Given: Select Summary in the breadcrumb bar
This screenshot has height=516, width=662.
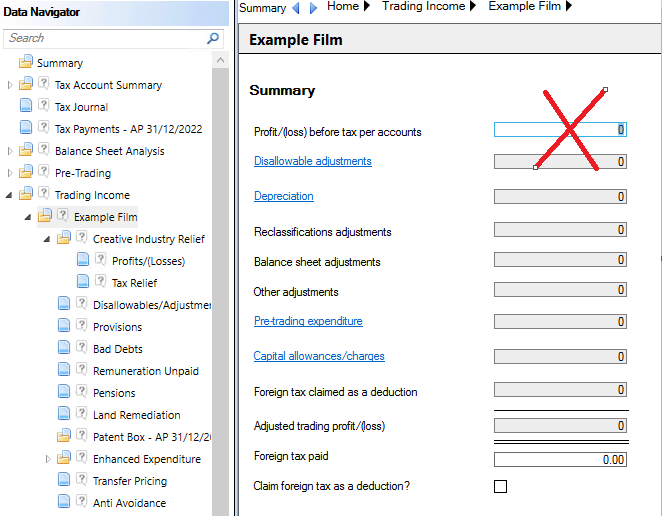Looking at the screenshot, I should tap(263, 8).
